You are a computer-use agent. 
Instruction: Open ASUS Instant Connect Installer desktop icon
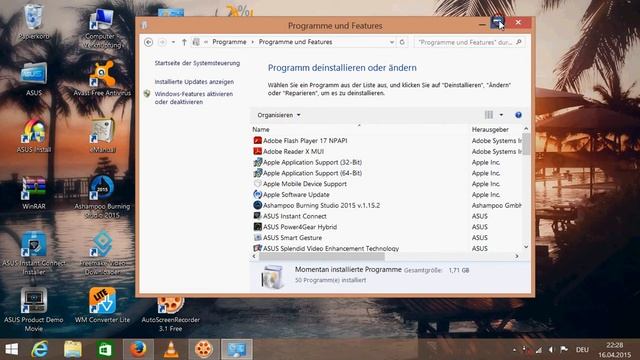tap(33, 253)
